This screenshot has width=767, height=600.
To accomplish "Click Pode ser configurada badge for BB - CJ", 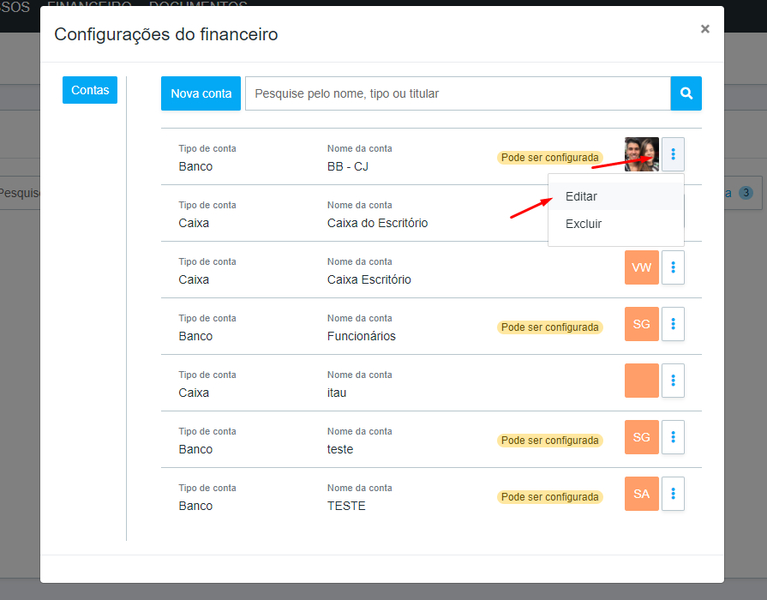I will pos(550,158).
